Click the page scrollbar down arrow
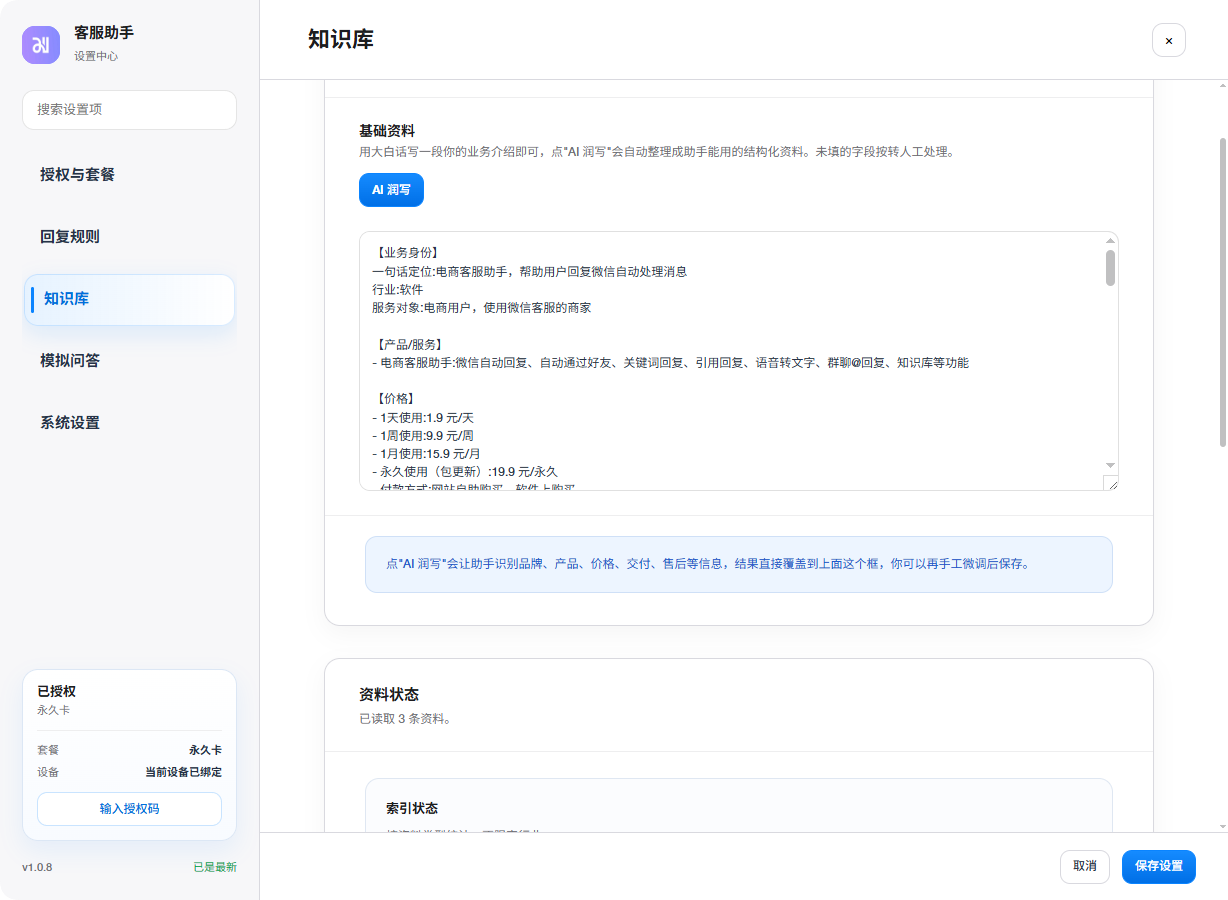The height and width of the screenshot is (900, 1228). (x=1222, y=826)
